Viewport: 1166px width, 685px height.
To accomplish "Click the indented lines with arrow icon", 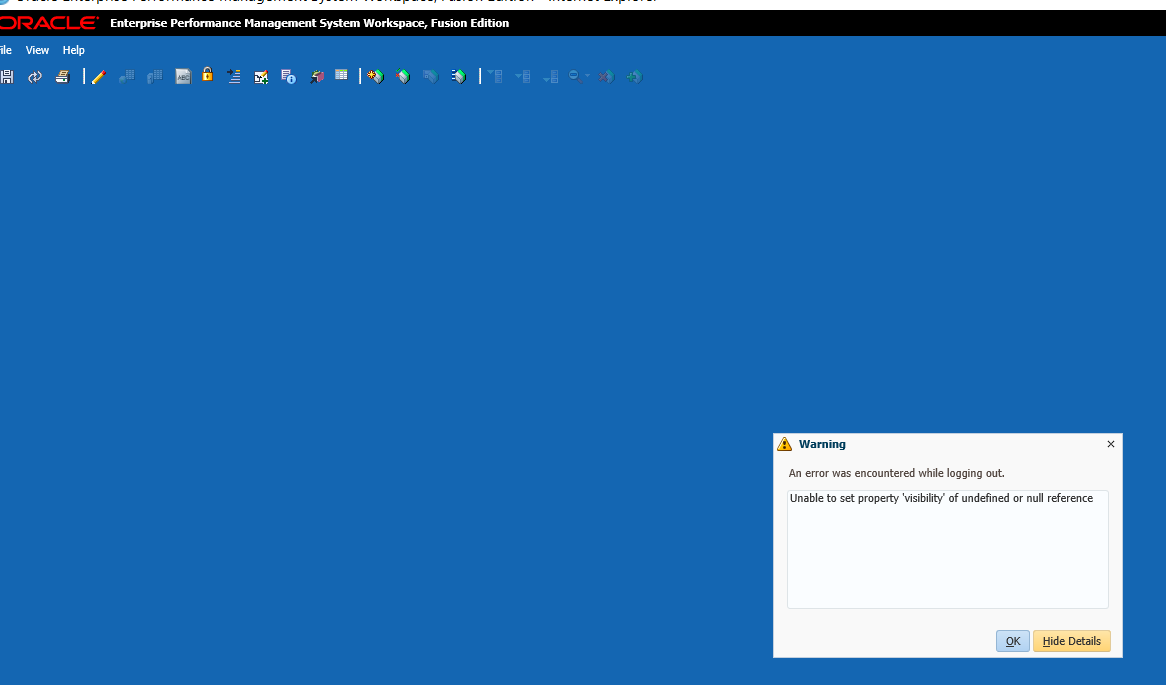I will pyautogui.click(x=233, y=77).
